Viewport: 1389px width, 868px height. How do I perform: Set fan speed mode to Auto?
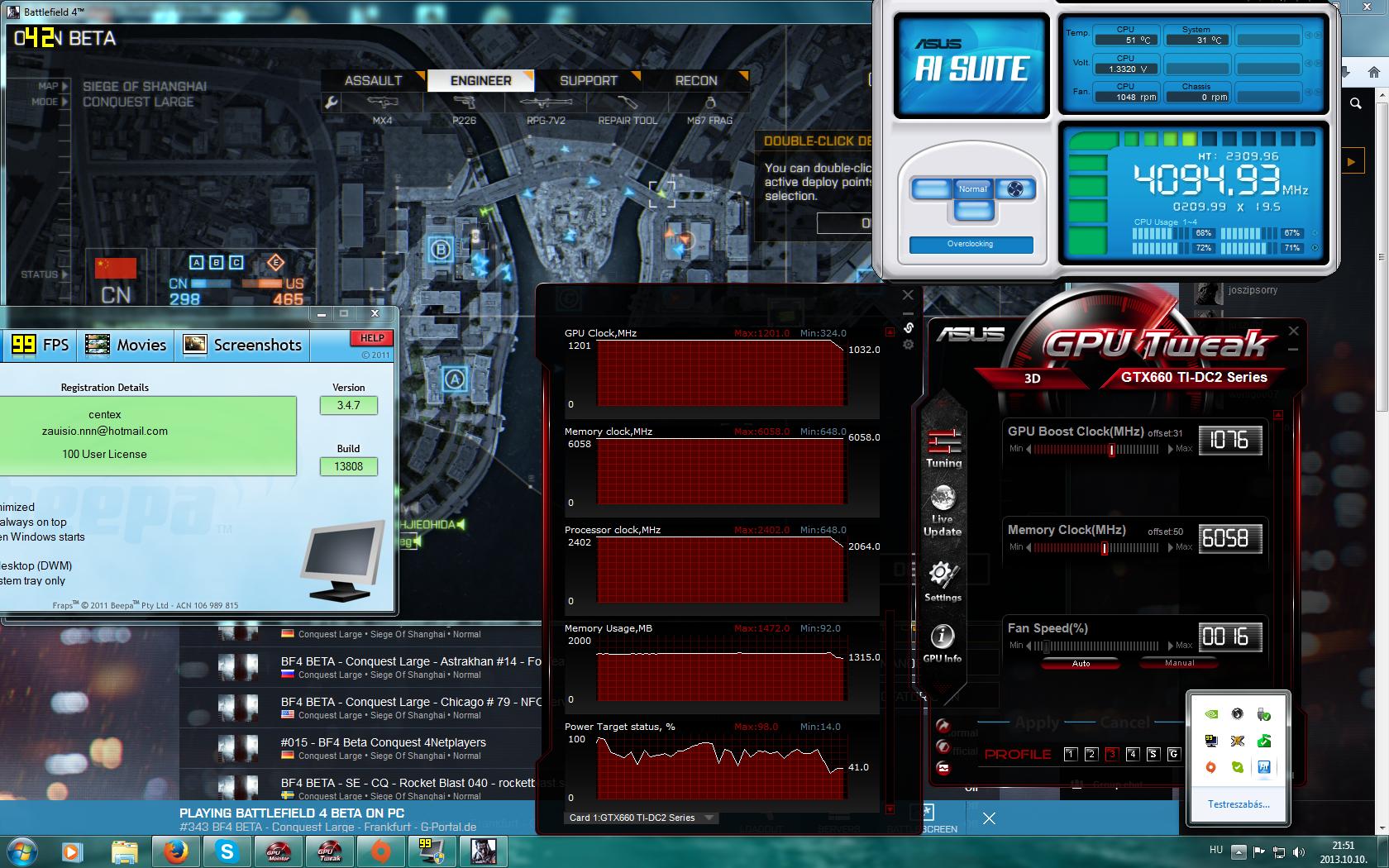[1081, 663]
